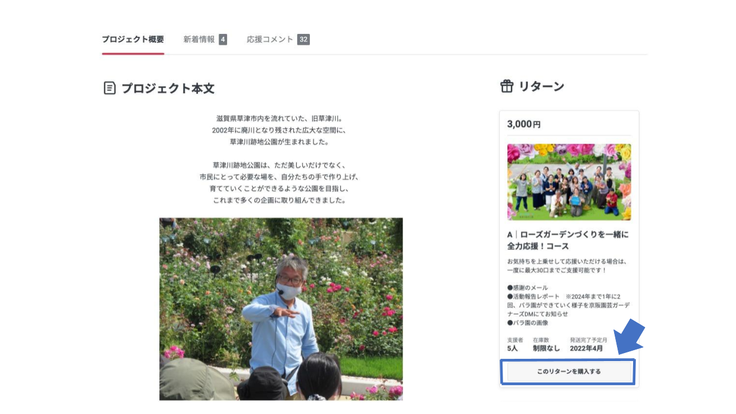Click the rose garden speaker photo
Image resolution: width=736 pixels, height=414 pixels.
tap(281, 308)
